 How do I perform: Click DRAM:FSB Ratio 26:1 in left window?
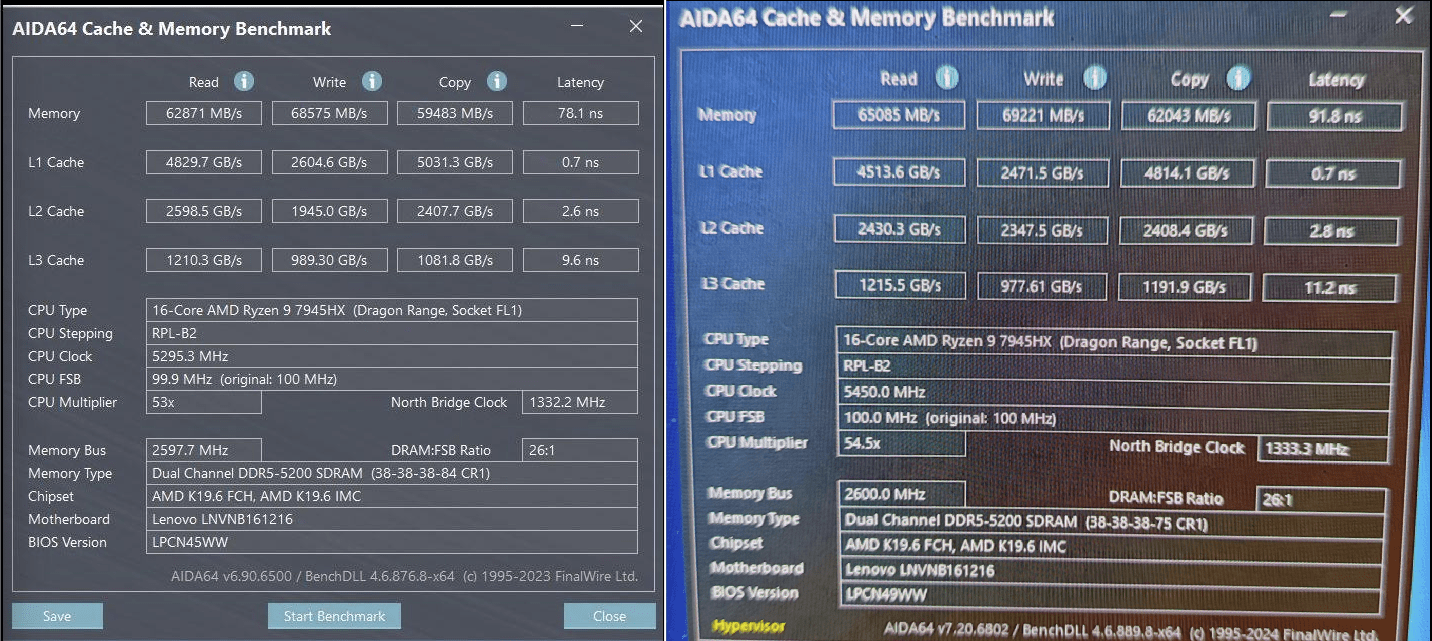tap(580, 450)
